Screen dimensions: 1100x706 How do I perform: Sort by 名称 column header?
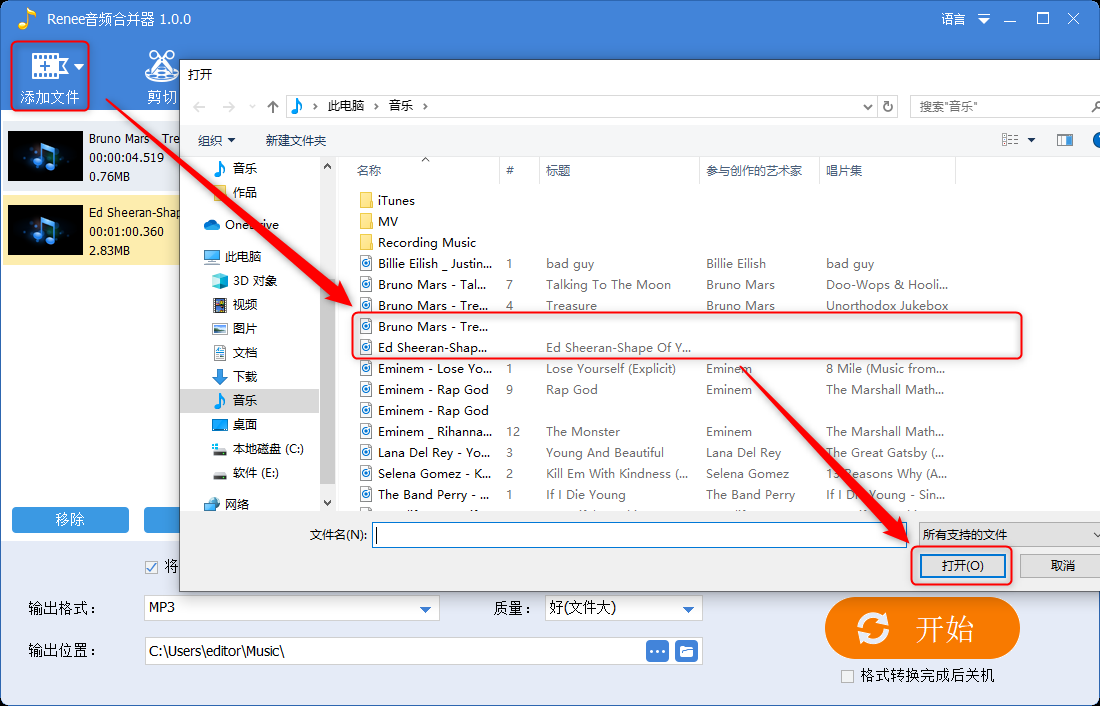click(369, 171)
